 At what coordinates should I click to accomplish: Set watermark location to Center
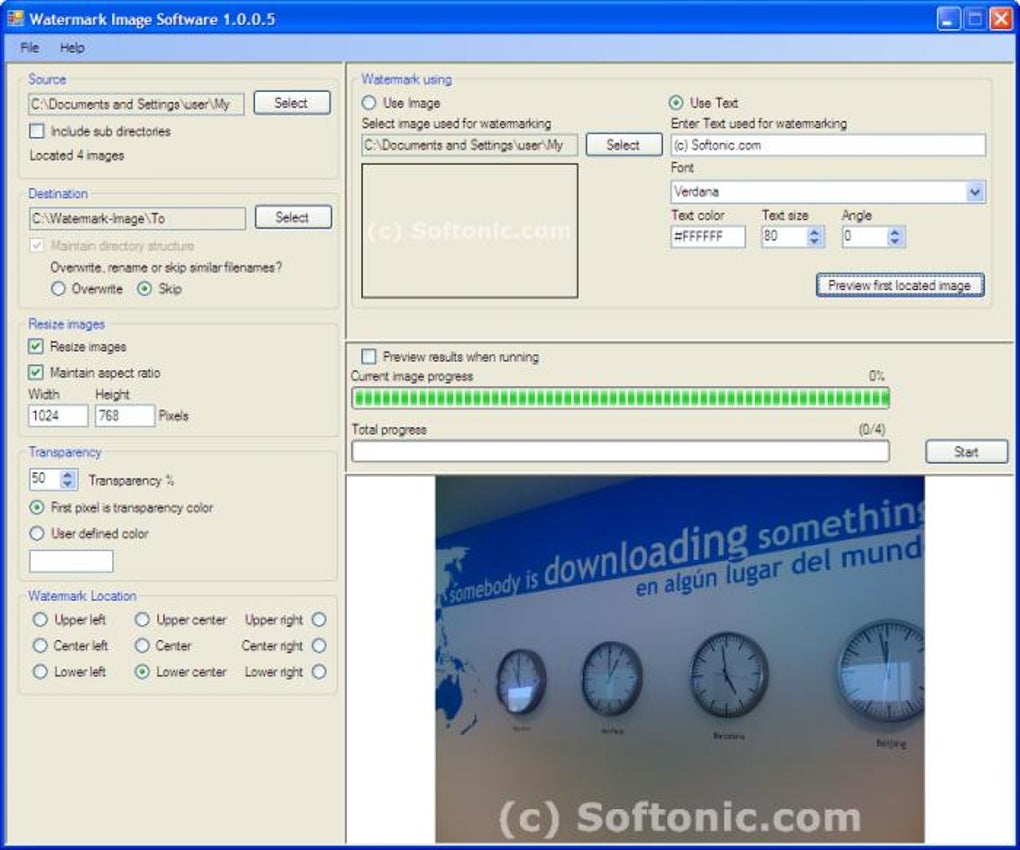coord(142,646)
